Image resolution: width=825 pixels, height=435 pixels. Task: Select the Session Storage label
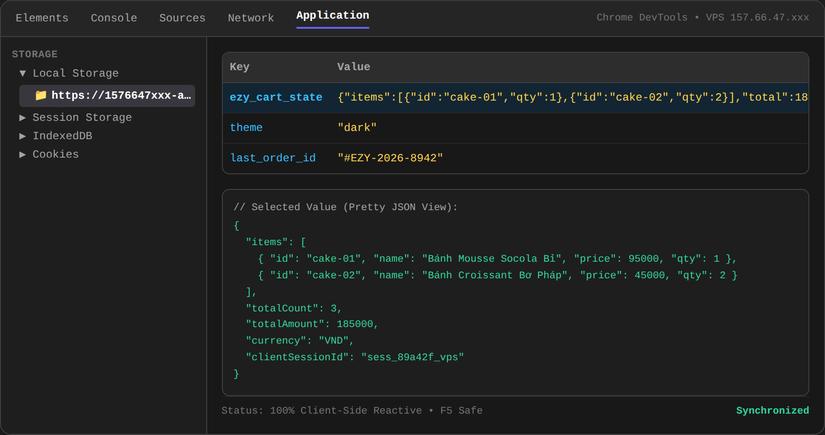tap(82, 117)
